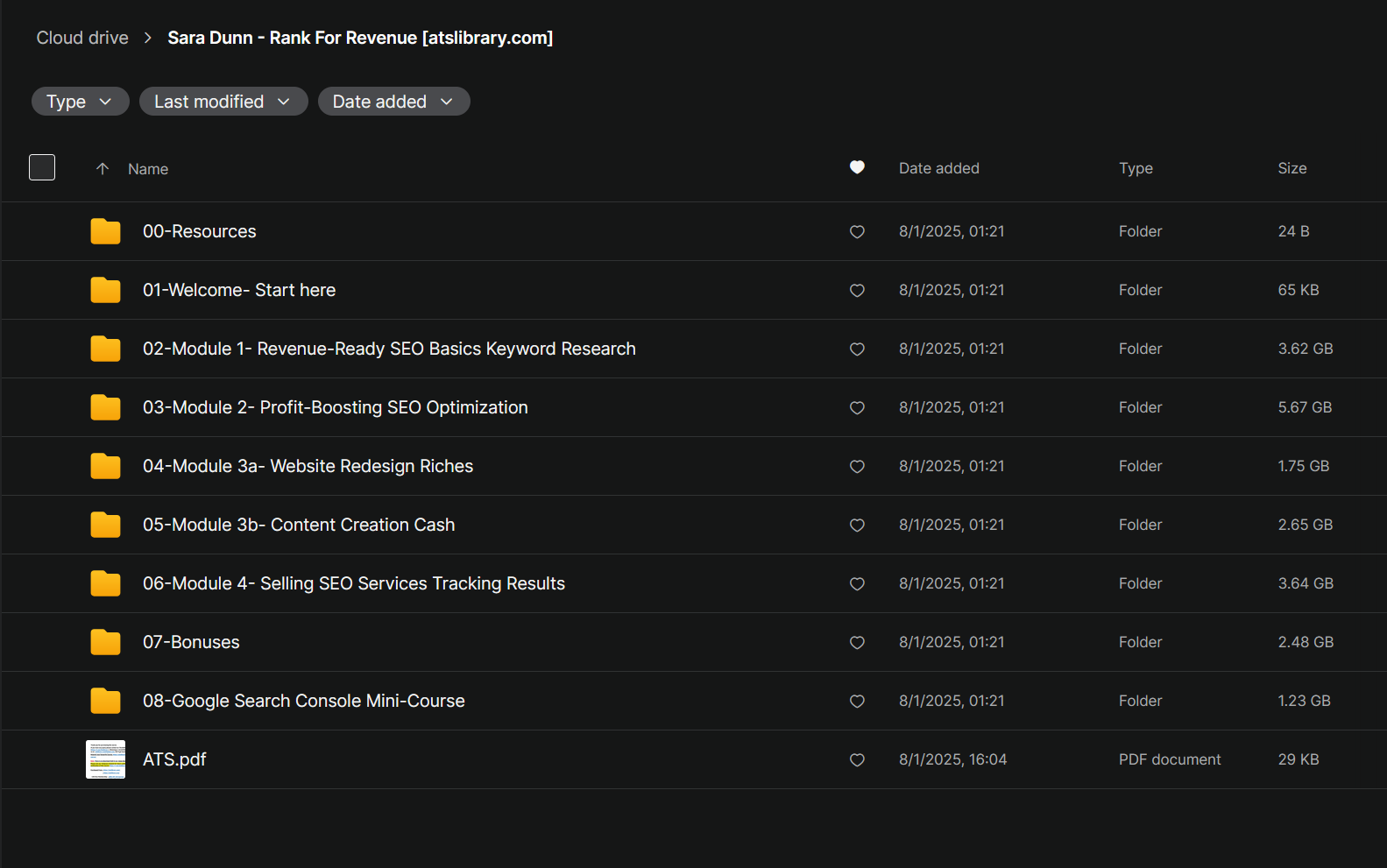This screenshot has height=868, width=1387.
Task: Go back to Cloud drive breadcrumb
Action: point(82,38)
